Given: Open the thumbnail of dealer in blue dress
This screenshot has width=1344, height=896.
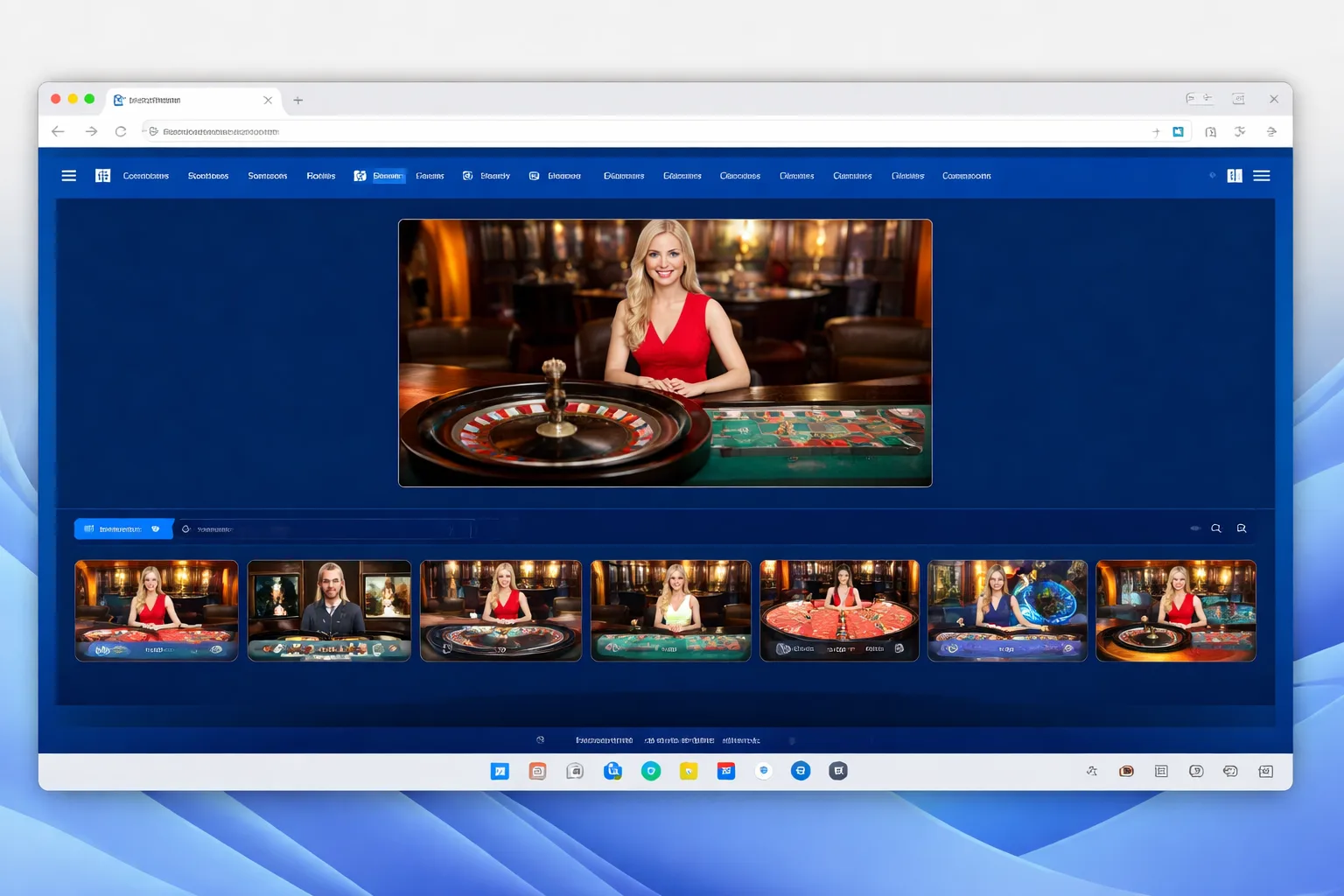Looking at the screenshot, I should [x=1007, y=611].
